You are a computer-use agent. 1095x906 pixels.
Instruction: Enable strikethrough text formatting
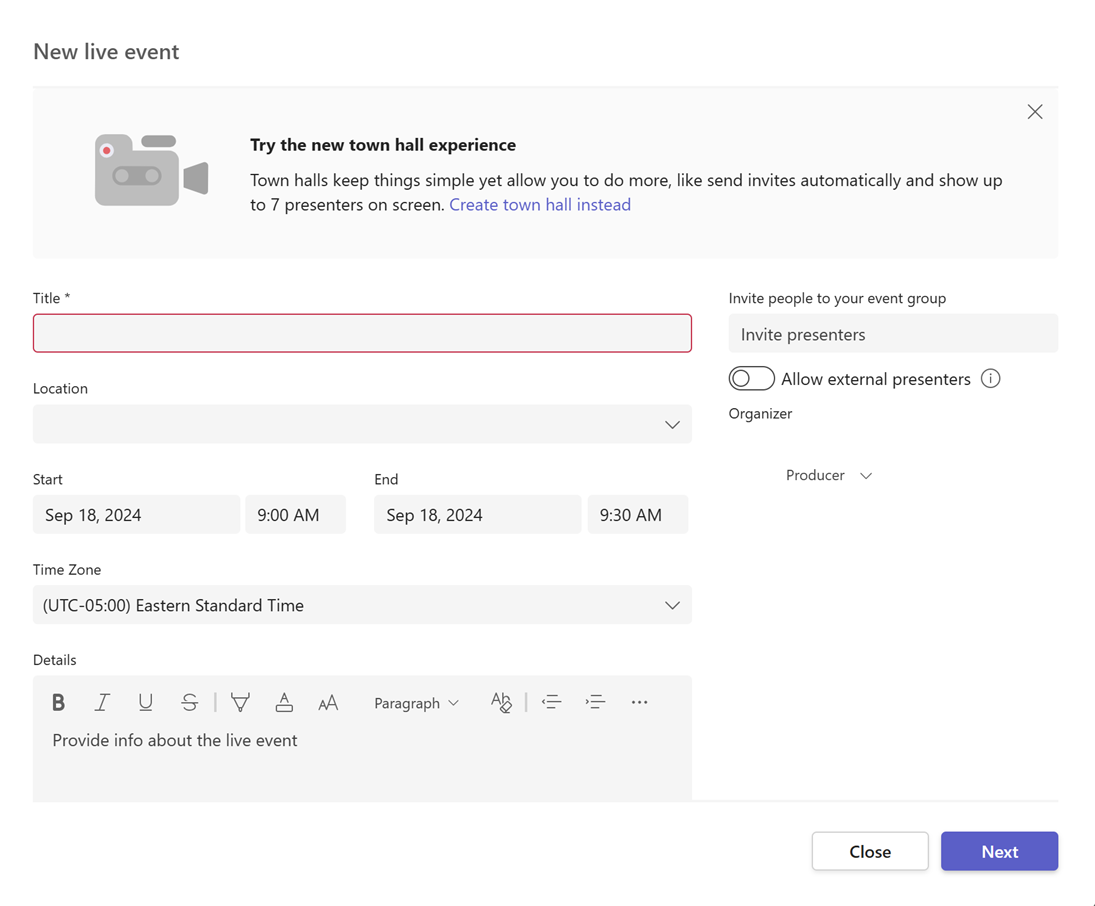click(189, 703)
